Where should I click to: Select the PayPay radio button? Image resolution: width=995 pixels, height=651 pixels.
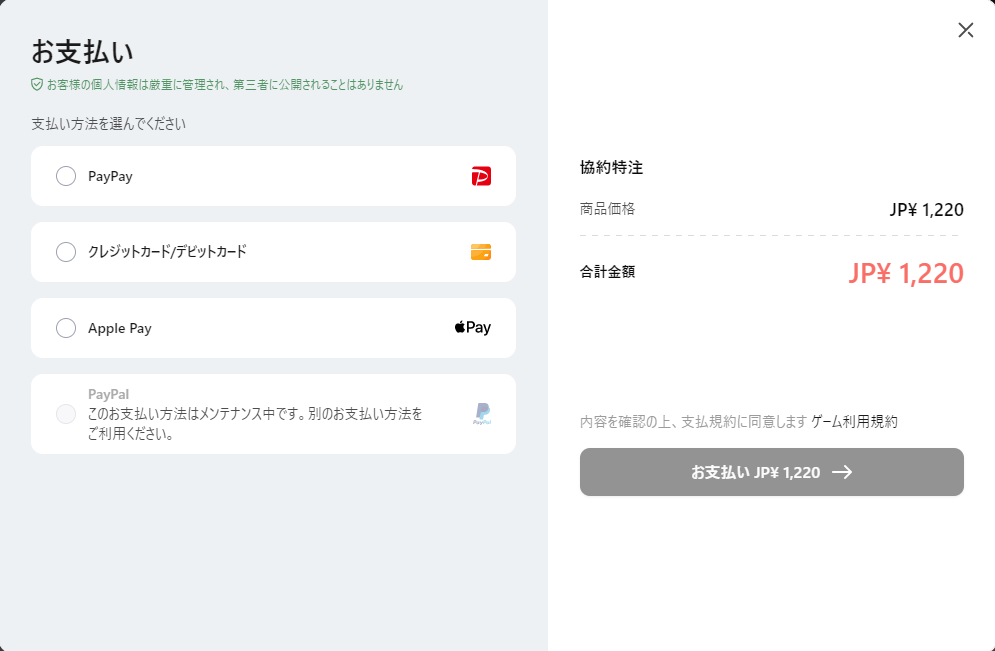point(66,176)
